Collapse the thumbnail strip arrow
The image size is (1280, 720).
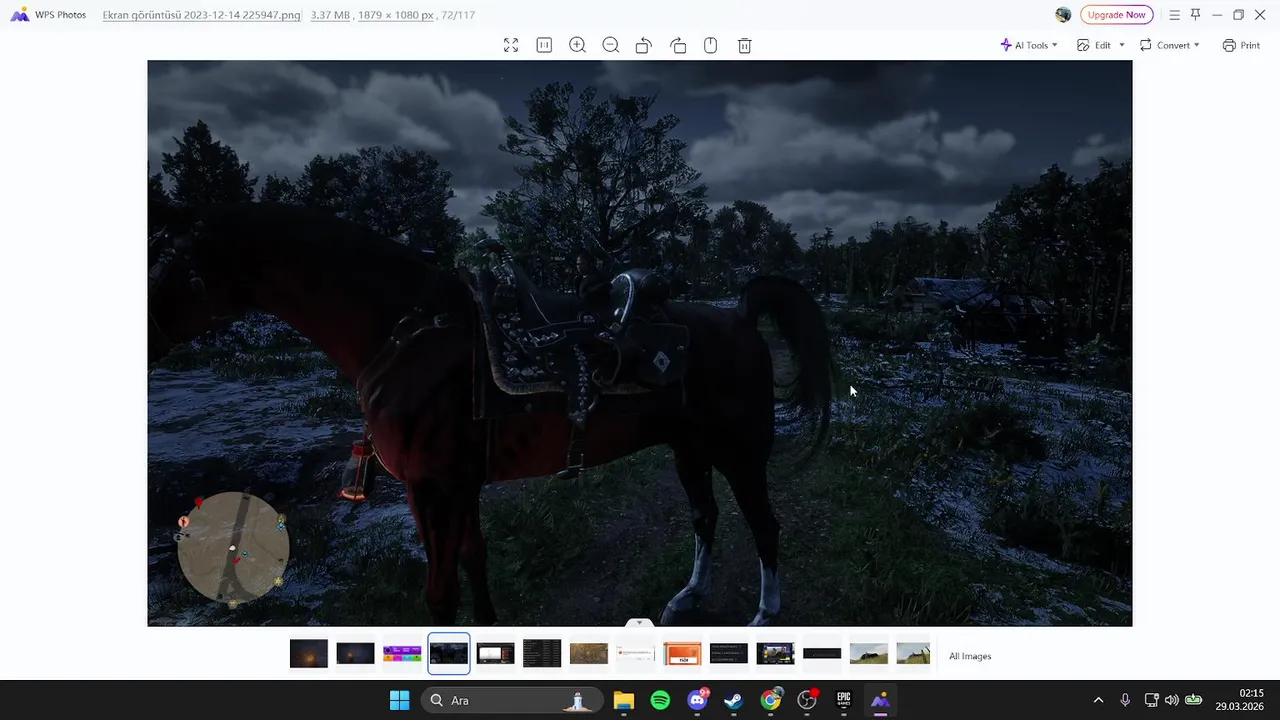(639, 623)
